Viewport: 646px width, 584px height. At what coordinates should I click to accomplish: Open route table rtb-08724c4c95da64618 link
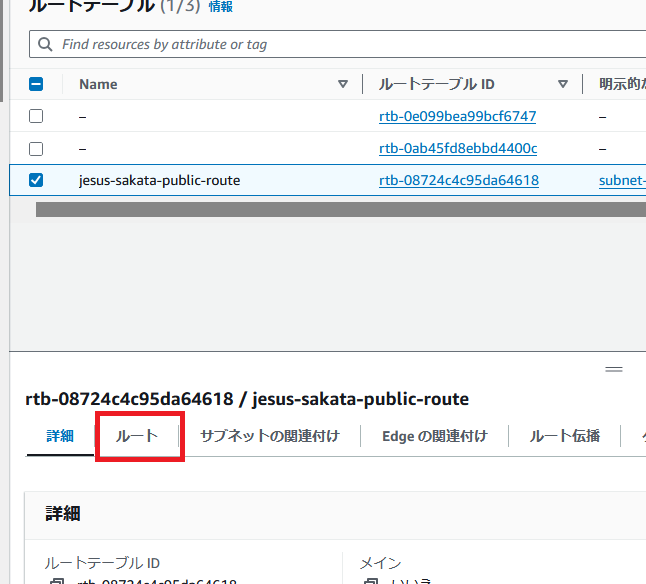(459, 180)
